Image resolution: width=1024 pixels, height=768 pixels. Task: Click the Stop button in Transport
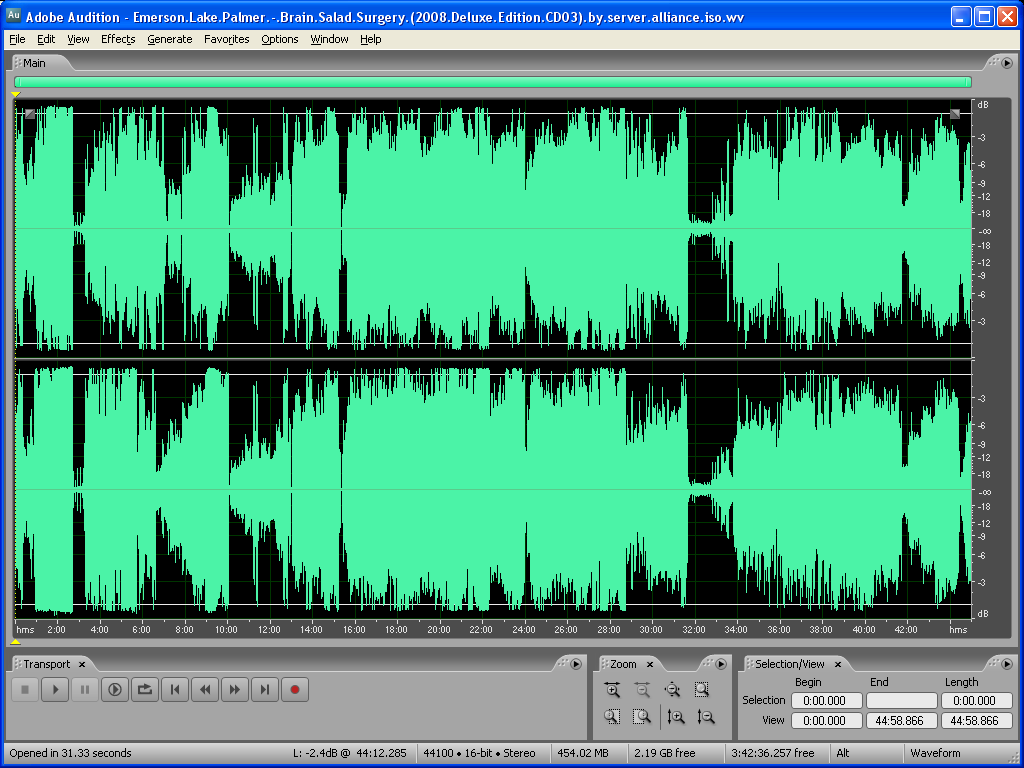(25, 690)
